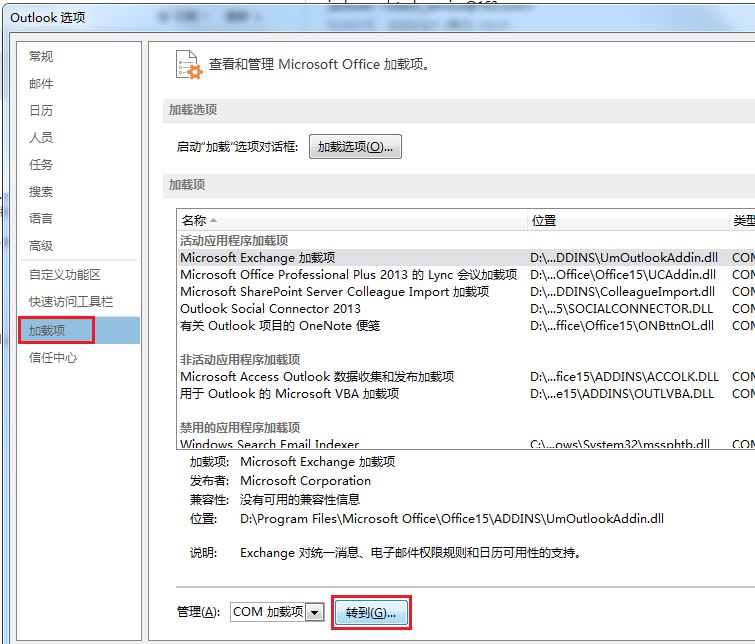Click location D:\...DDINS\UmOutlookAddin.dll cell
This screenshot has height=644, width=755.
pos(624,258)
